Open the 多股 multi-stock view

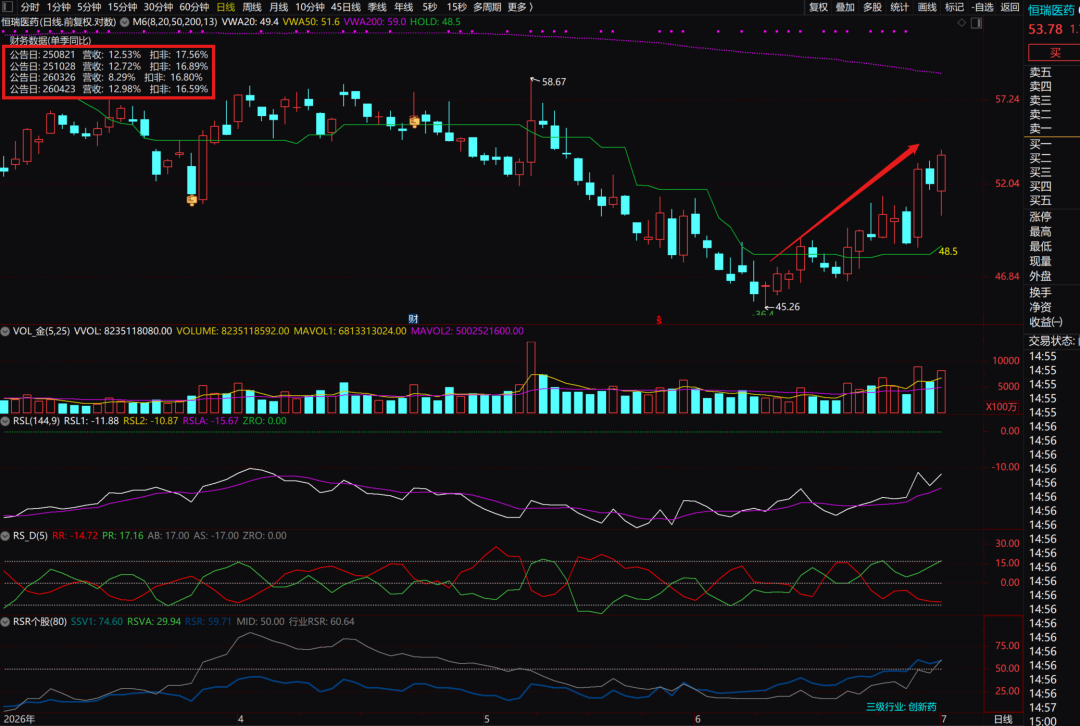tap(873, 7)
